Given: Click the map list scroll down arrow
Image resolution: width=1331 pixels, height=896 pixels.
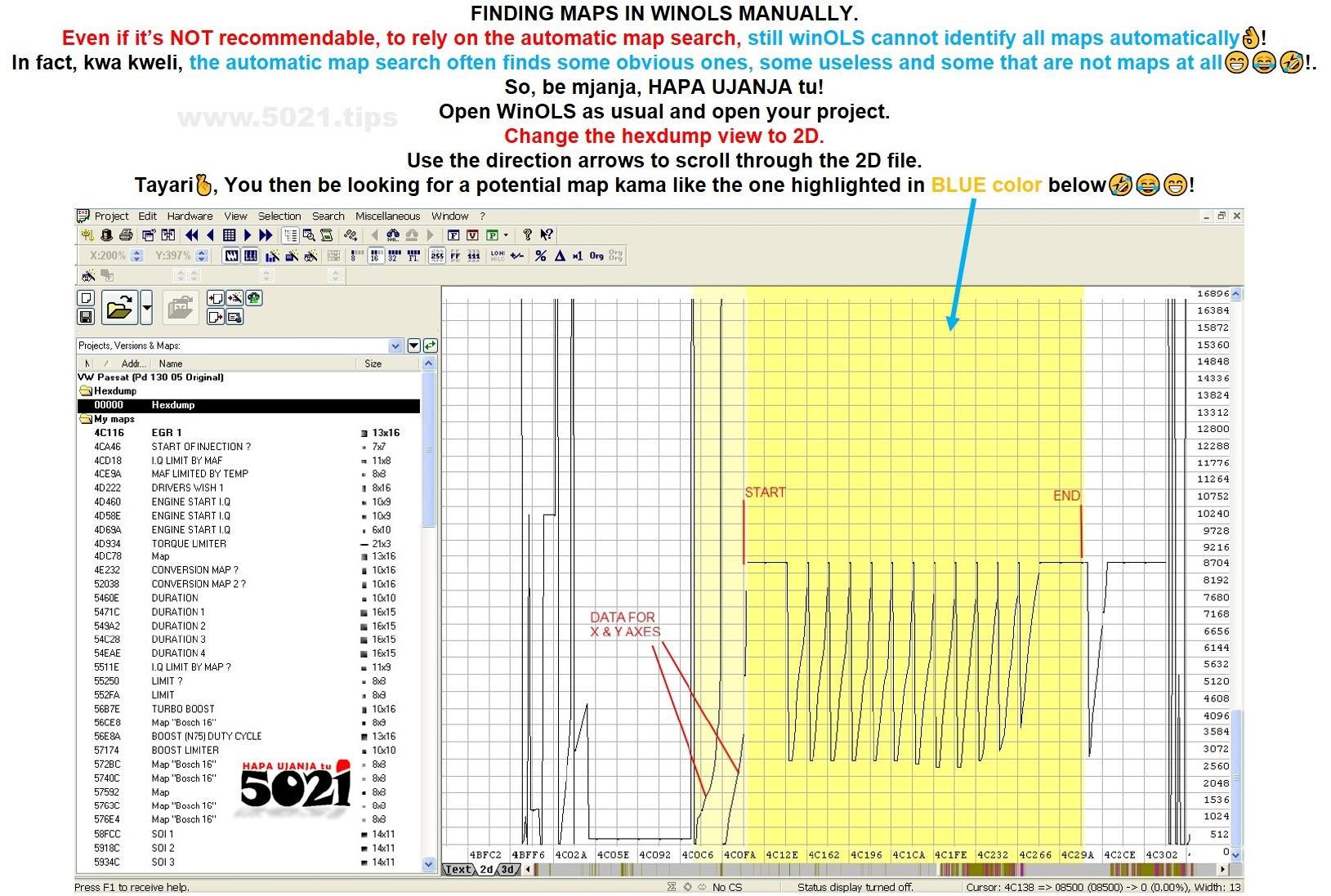Looking at the screenshot, I should coord(429,863).
